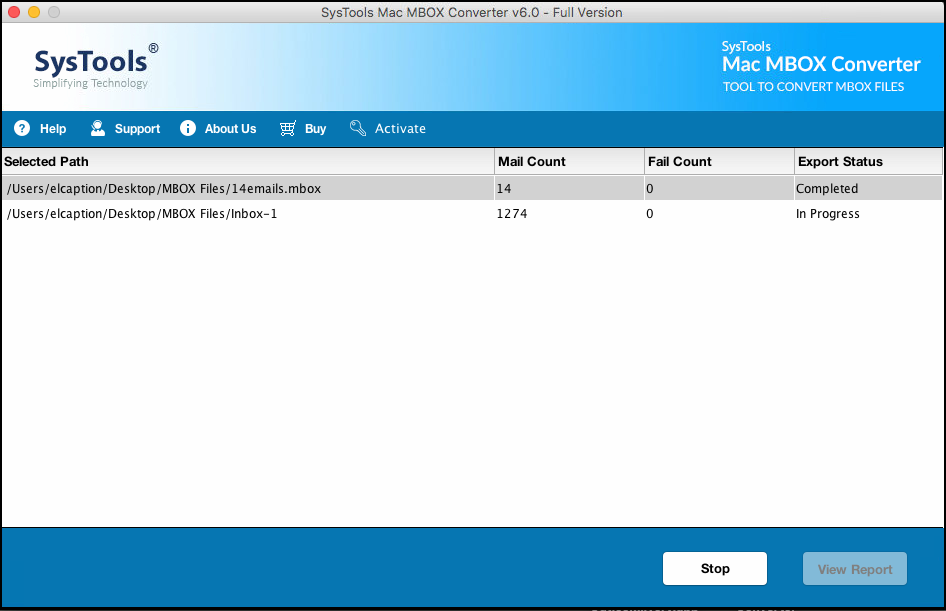Click the View Report button
The image size is (946, 611).
point(855,568)
